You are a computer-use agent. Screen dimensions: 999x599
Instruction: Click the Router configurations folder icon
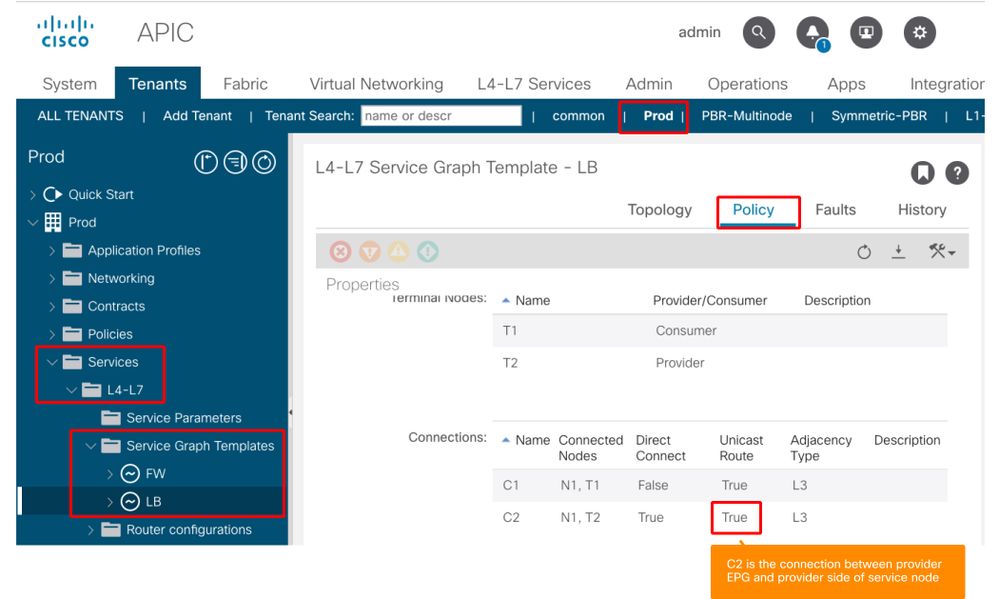click(x=111, y=530)
